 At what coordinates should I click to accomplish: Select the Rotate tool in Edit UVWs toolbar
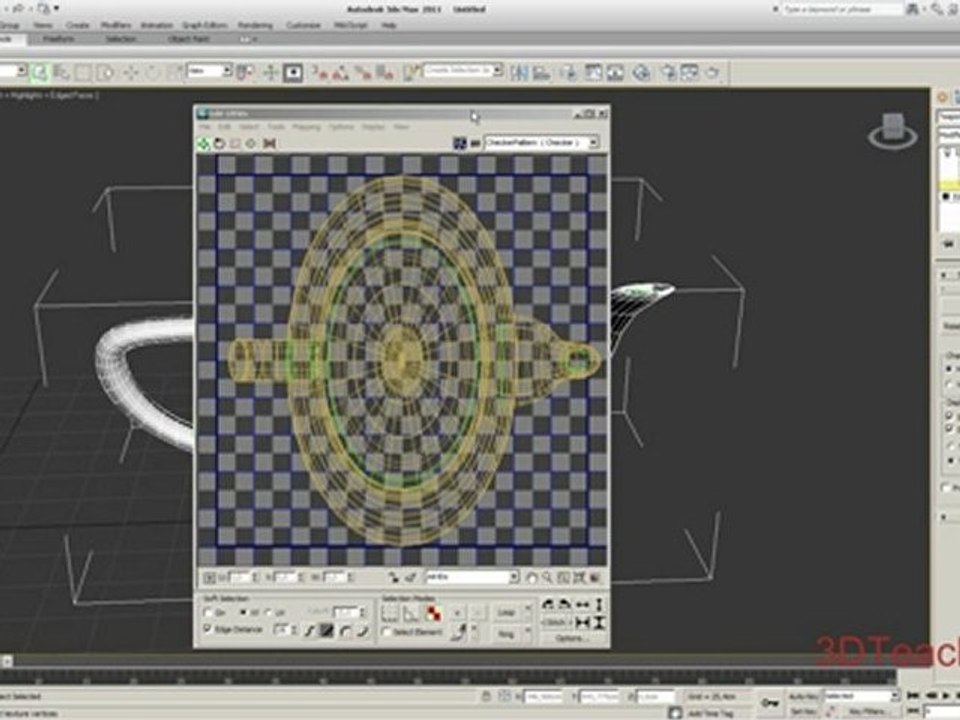[219, 143]
